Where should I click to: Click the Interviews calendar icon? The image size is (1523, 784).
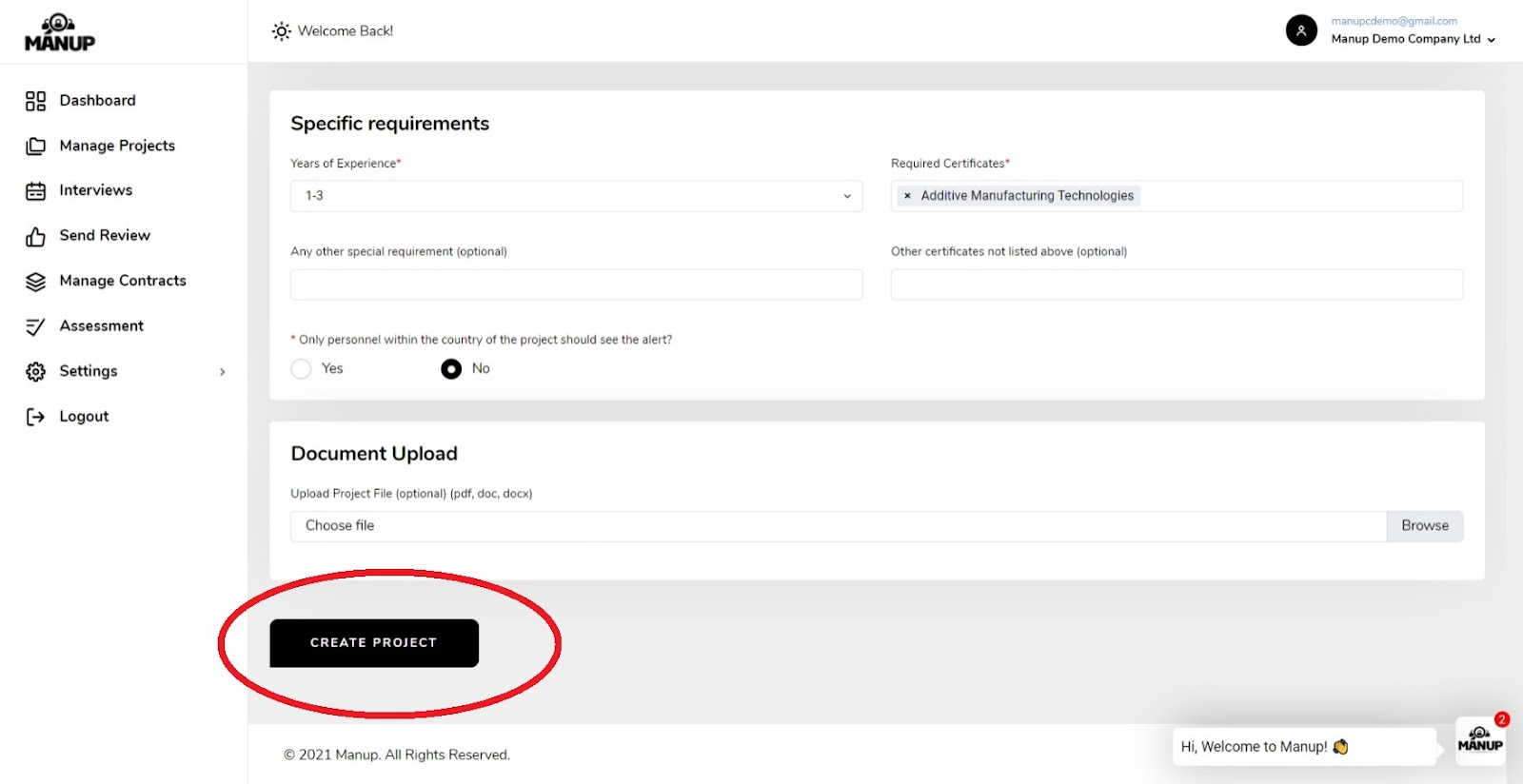[x=35, y=191]
